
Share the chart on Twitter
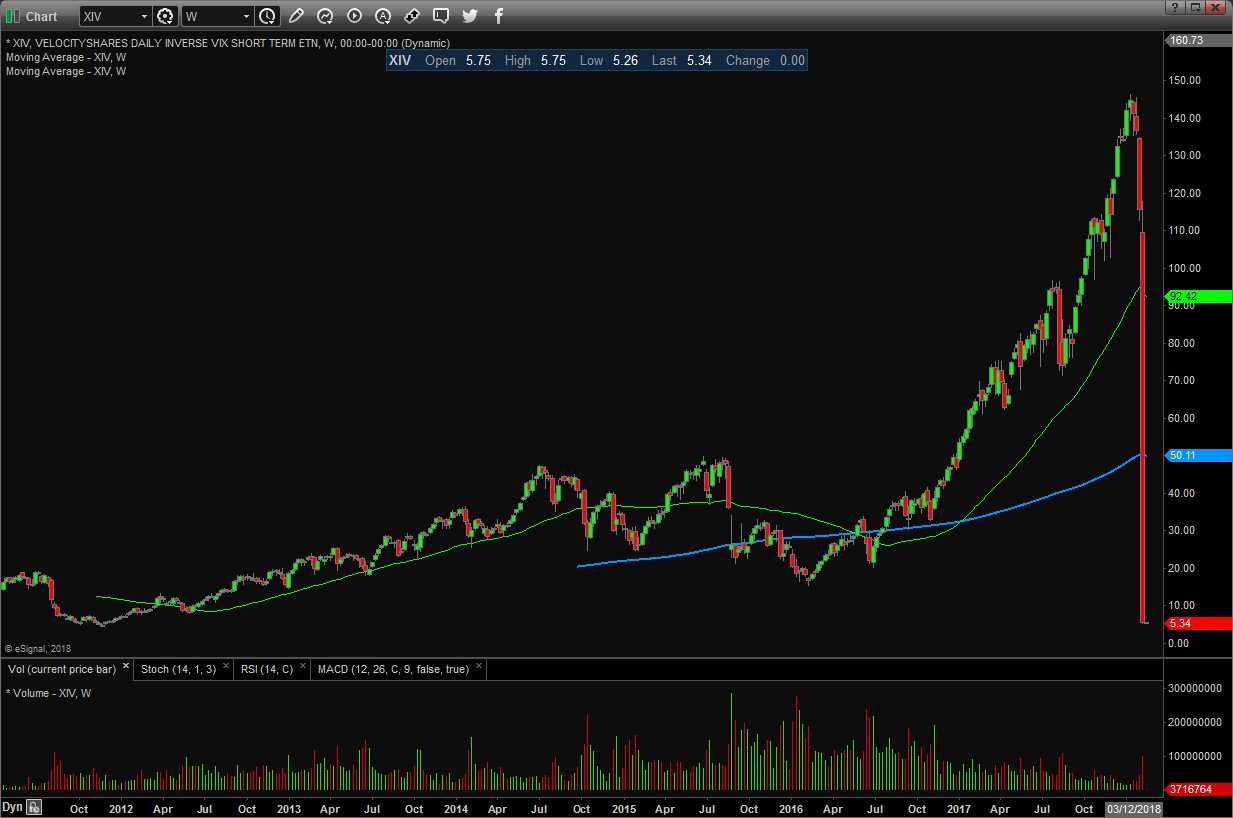[x=470, y=16]
